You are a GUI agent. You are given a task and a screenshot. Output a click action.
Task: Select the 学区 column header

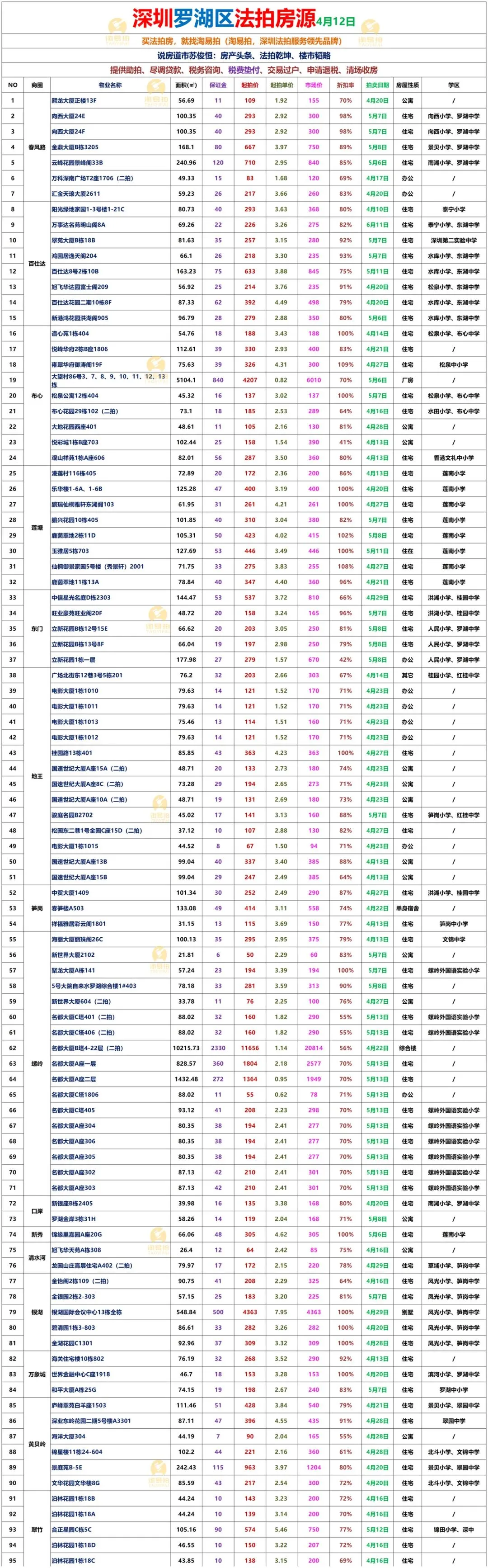(453, 85)
